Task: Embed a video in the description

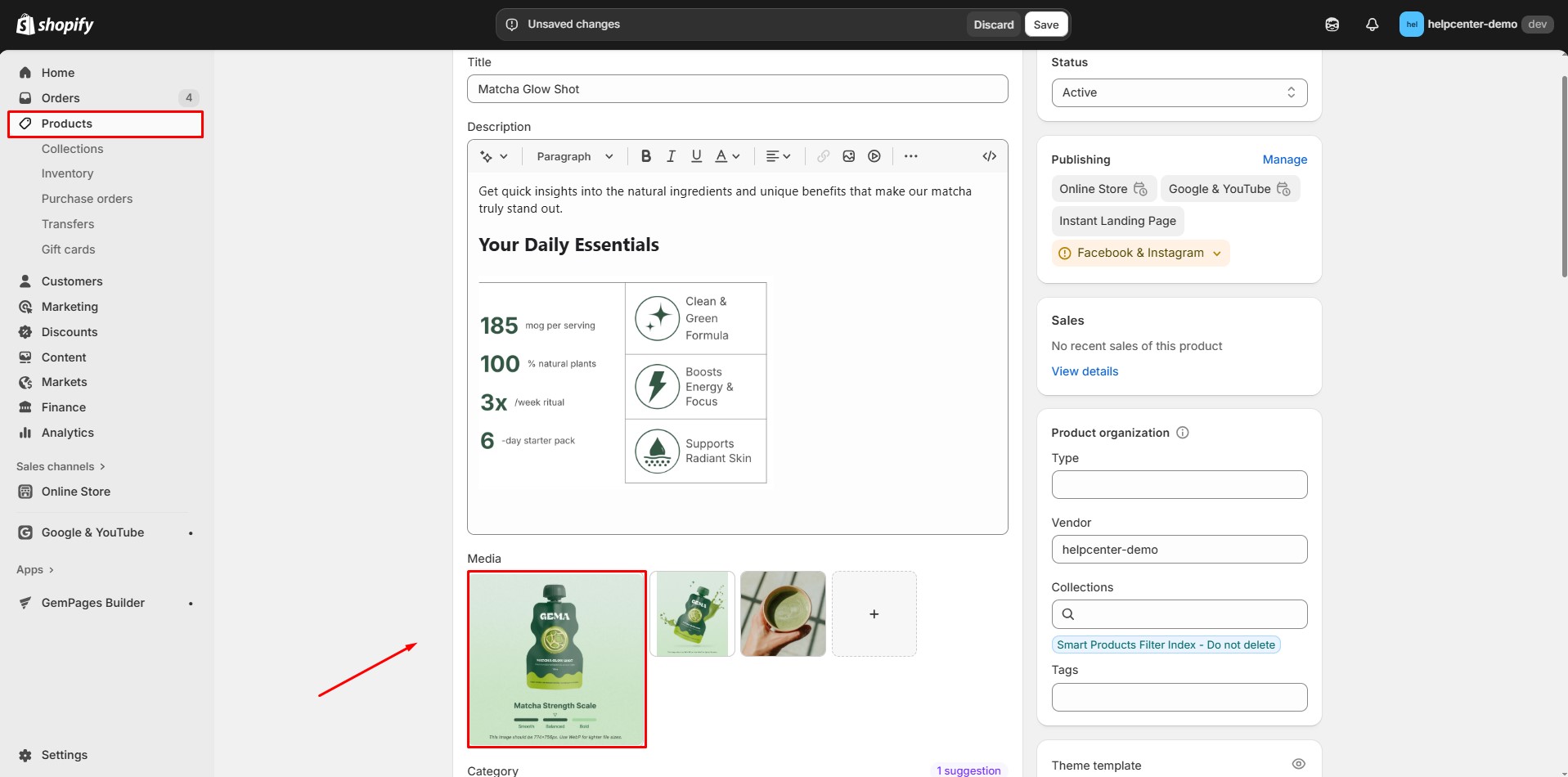Action: [874, 155]
